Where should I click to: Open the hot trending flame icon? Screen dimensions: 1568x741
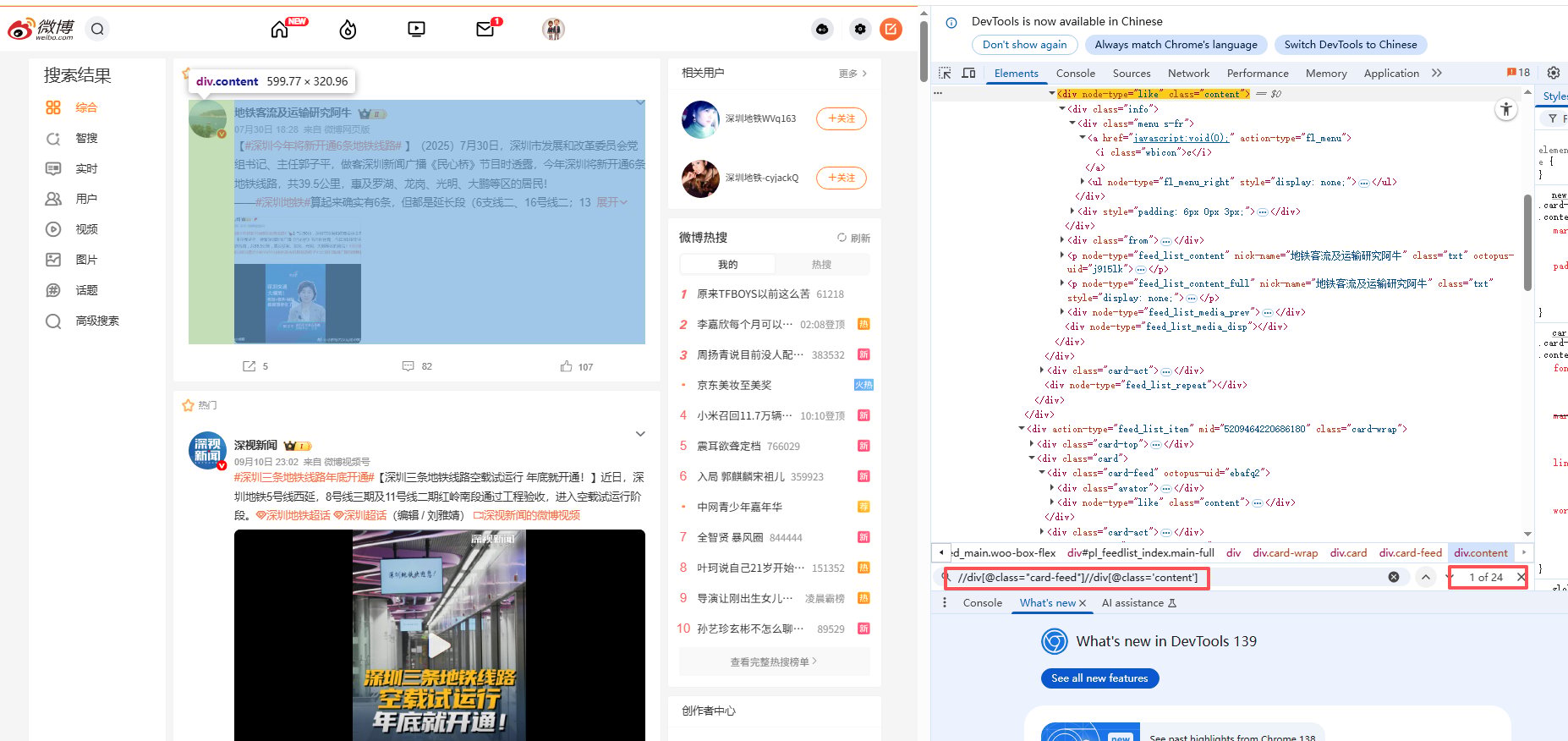[x=348, y=30]
